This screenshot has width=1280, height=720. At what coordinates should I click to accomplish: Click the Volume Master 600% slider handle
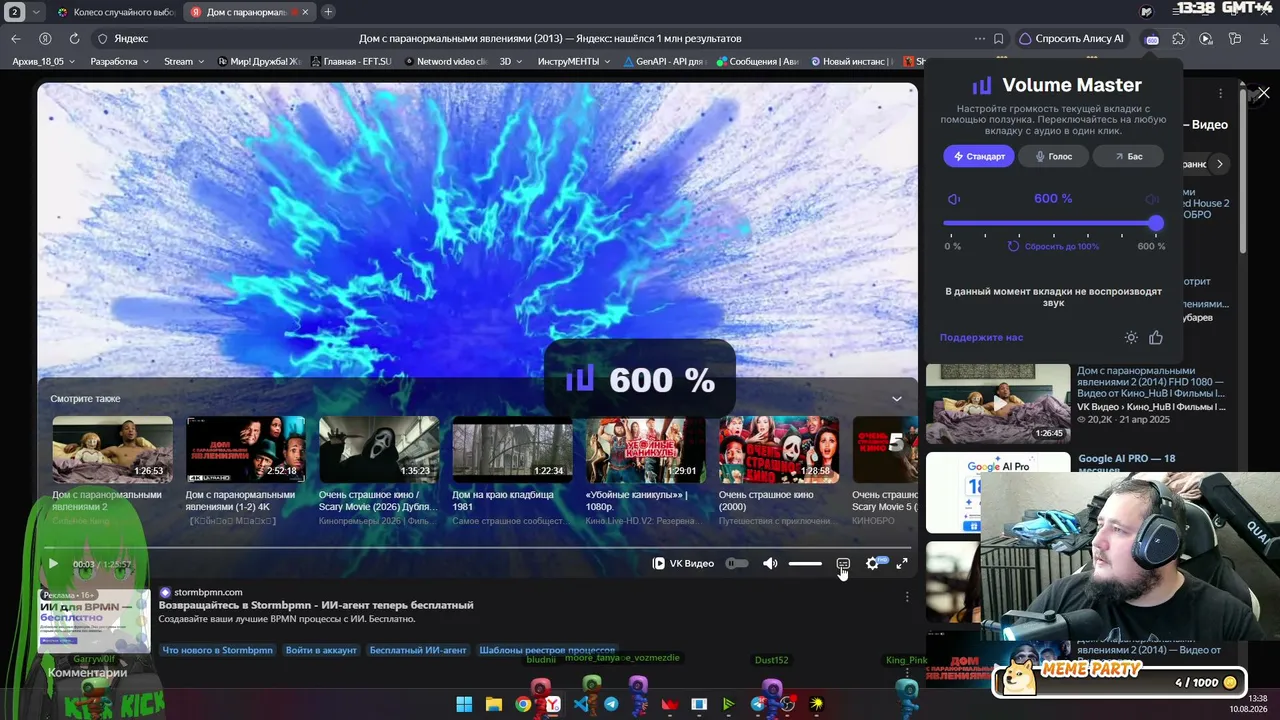coord(1156,224)
